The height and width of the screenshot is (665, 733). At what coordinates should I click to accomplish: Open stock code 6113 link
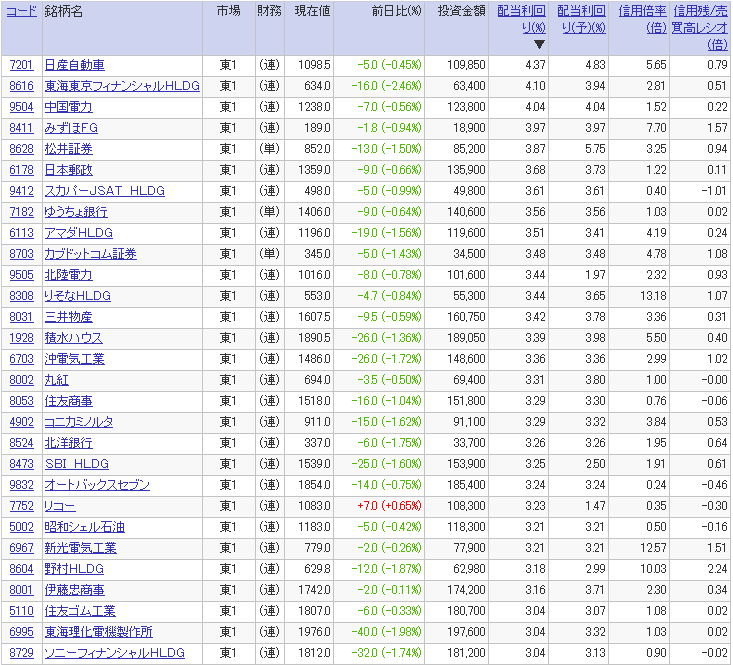22,233
